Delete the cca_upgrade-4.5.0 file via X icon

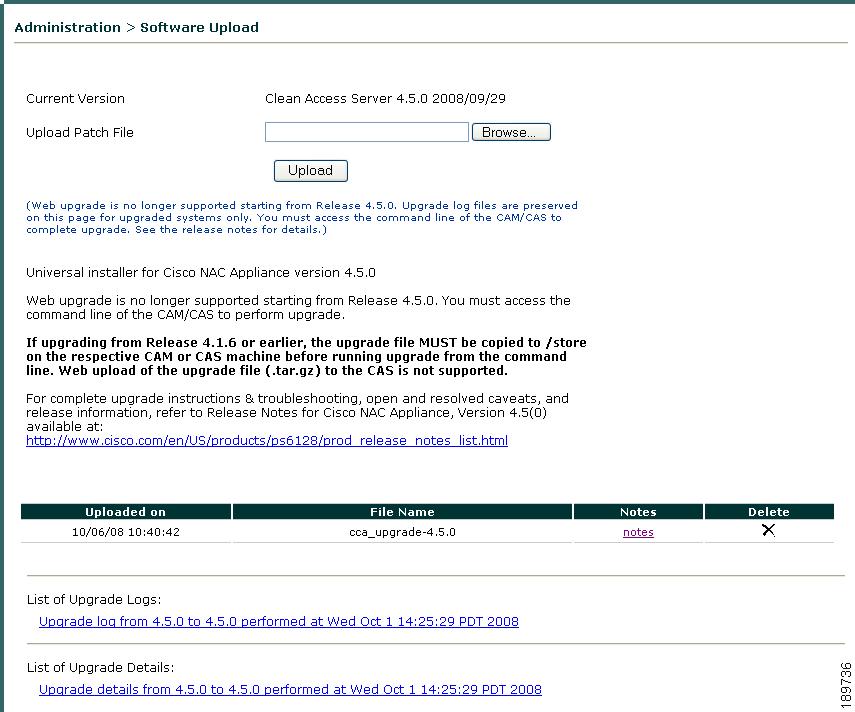point(768,530)
